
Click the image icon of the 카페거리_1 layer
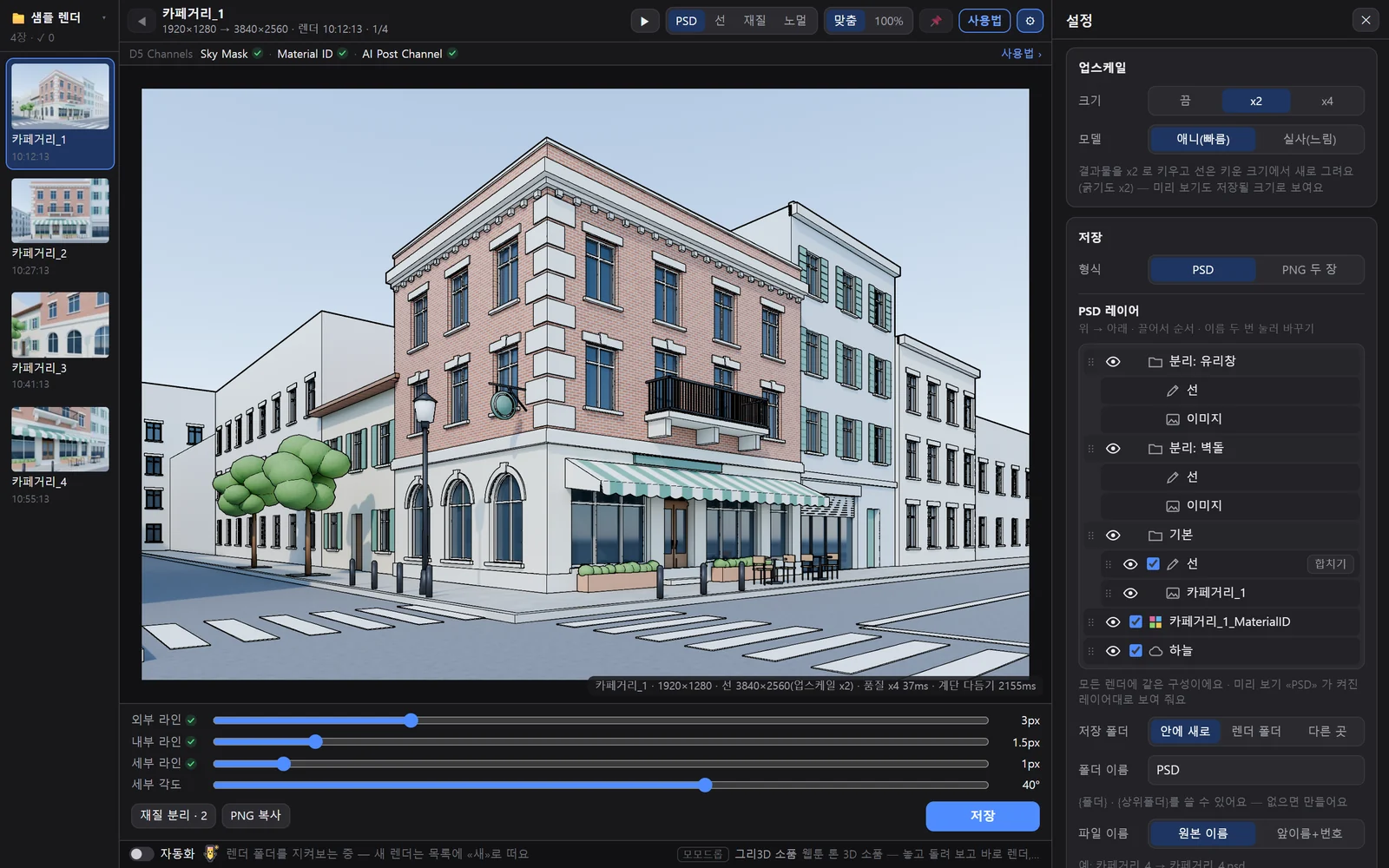point(1173,593)
